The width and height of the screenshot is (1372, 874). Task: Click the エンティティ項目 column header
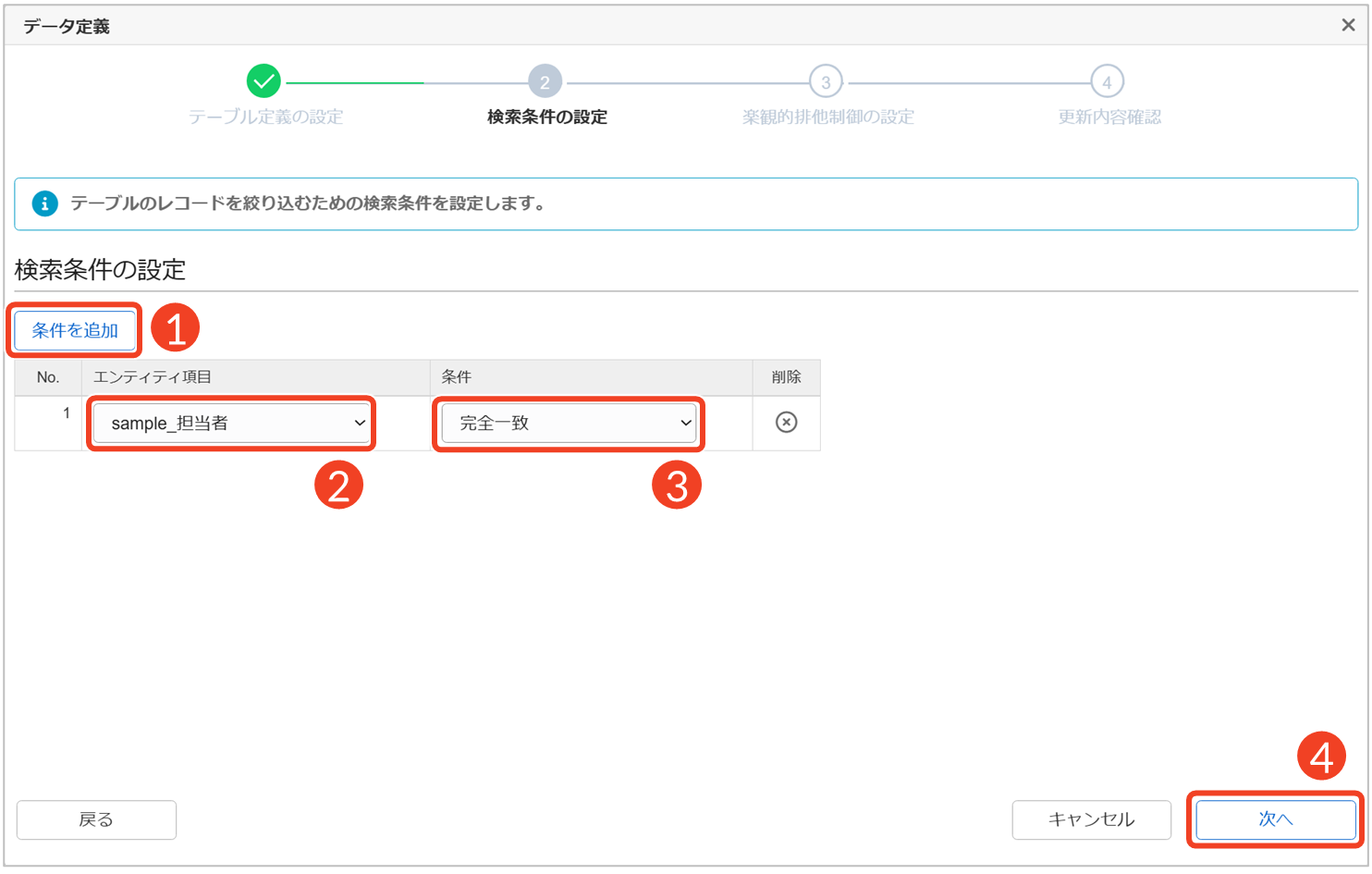coord(153,377)
